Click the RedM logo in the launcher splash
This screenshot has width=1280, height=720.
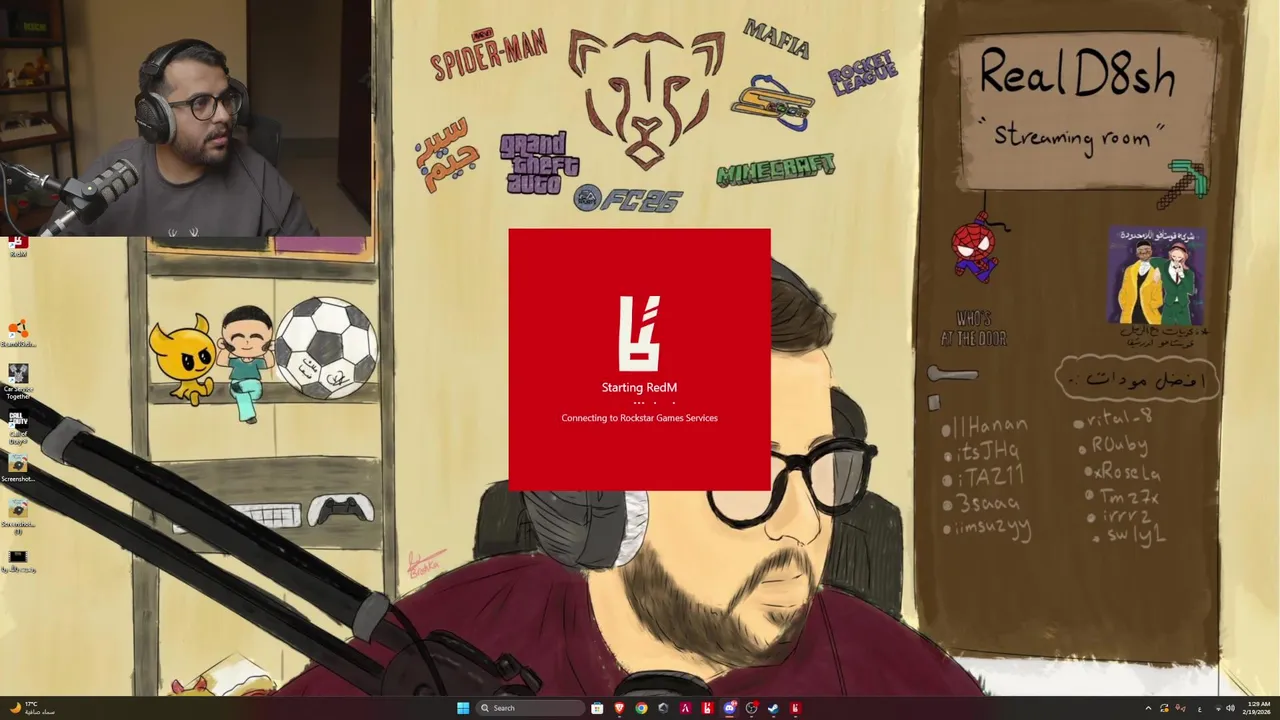click(639, 333)
